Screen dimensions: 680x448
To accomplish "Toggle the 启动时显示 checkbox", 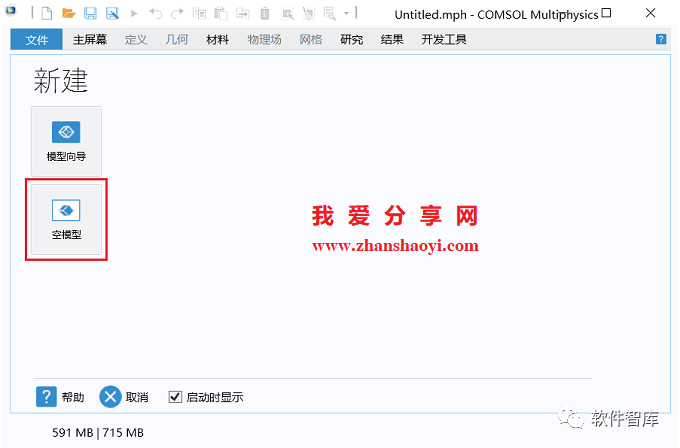I will (175, 396).
